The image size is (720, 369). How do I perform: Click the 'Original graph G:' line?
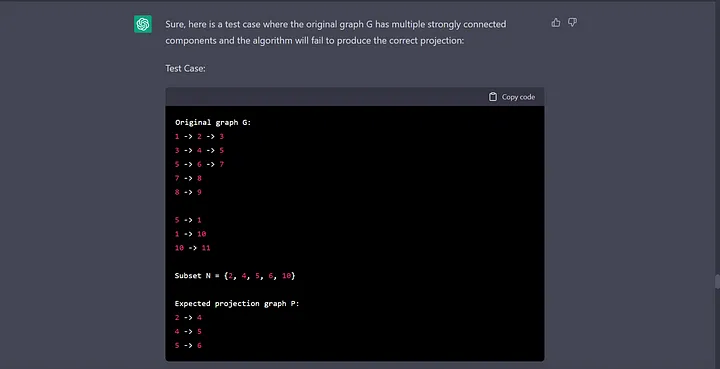click(213, 123)
